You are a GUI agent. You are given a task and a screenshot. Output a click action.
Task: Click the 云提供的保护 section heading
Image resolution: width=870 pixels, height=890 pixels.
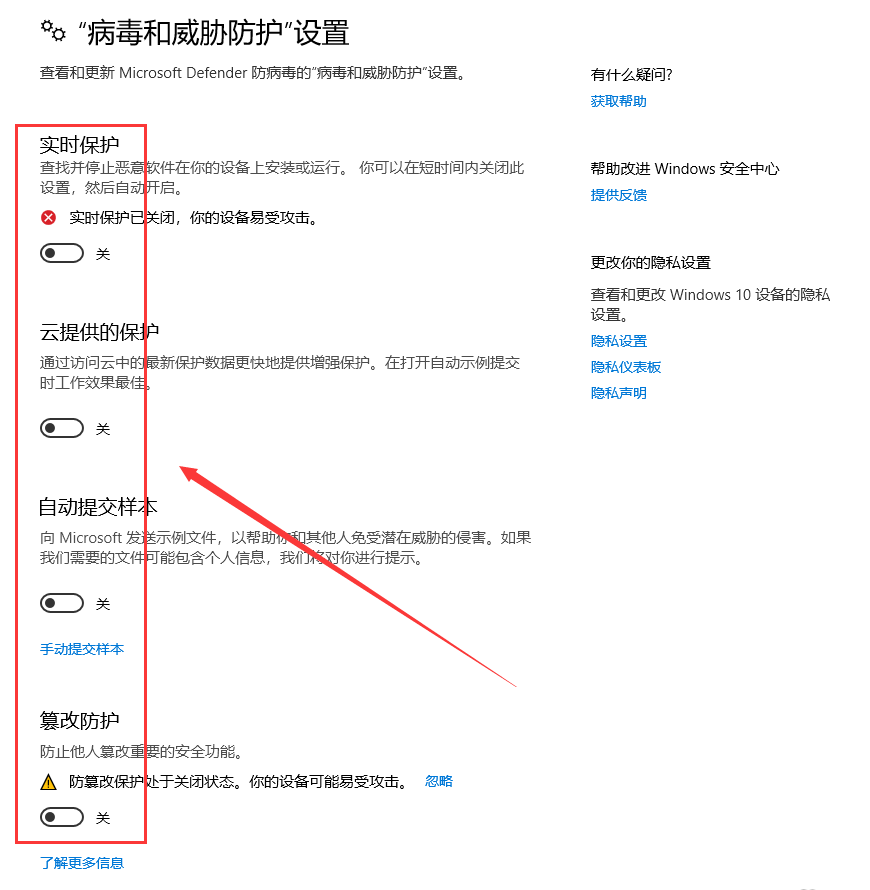point(99,332)
